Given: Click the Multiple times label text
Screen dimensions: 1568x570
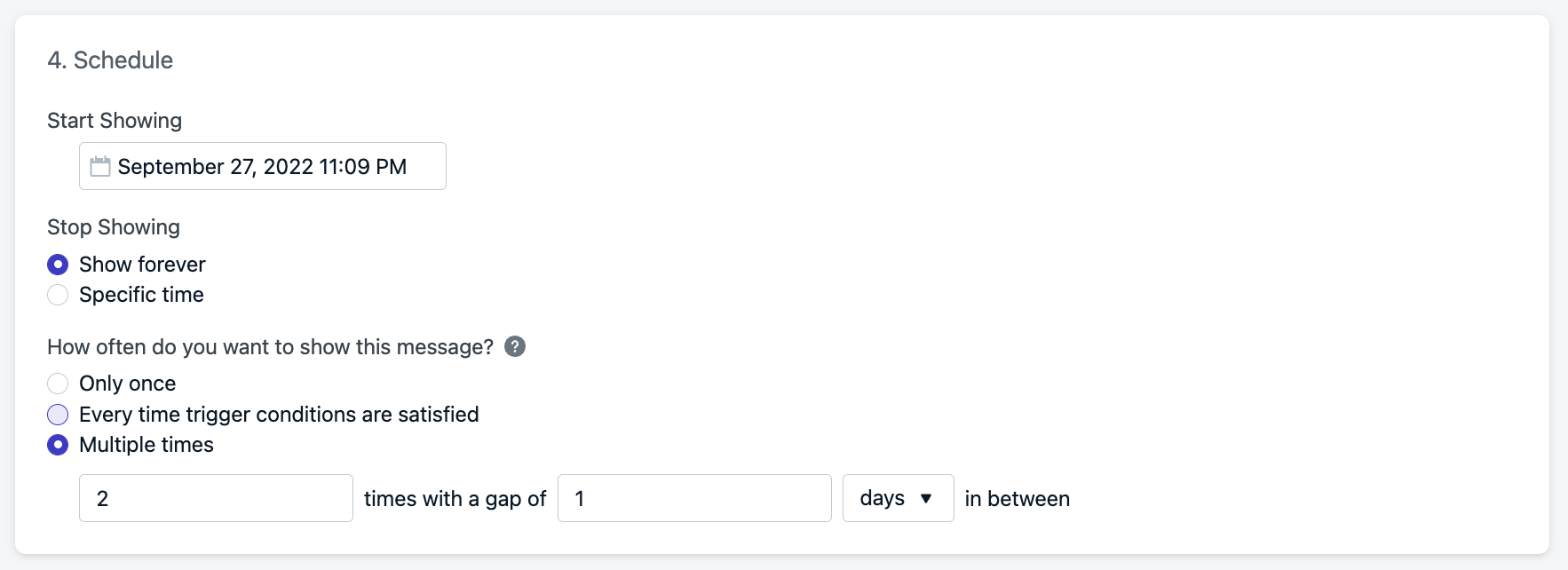Looking at the screenshot, I should (147, 445).
